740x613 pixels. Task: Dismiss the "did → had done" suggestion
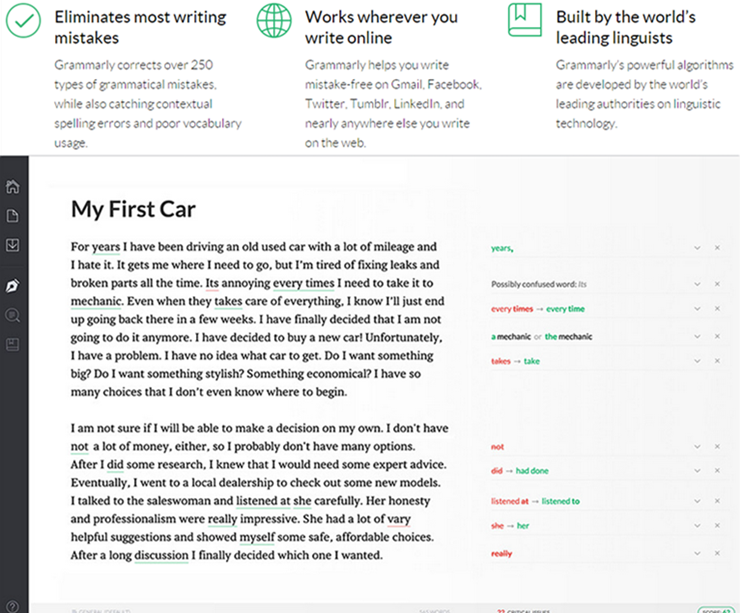click(717, 470)
